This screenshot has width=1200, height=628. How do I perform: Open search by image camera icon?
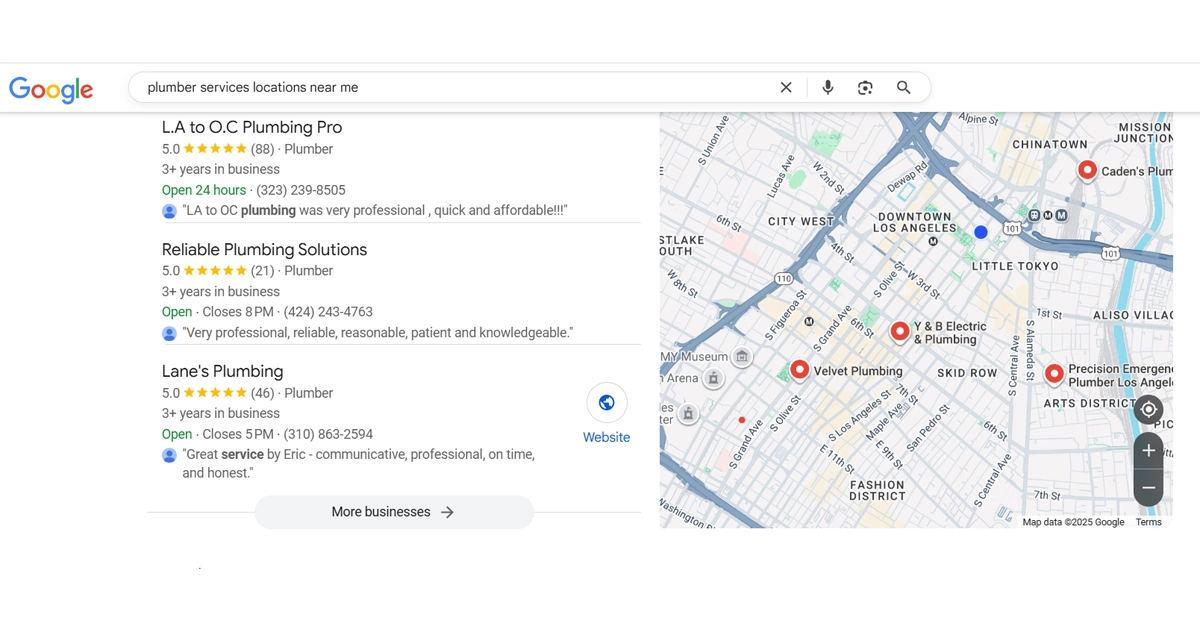click(865, 88)
